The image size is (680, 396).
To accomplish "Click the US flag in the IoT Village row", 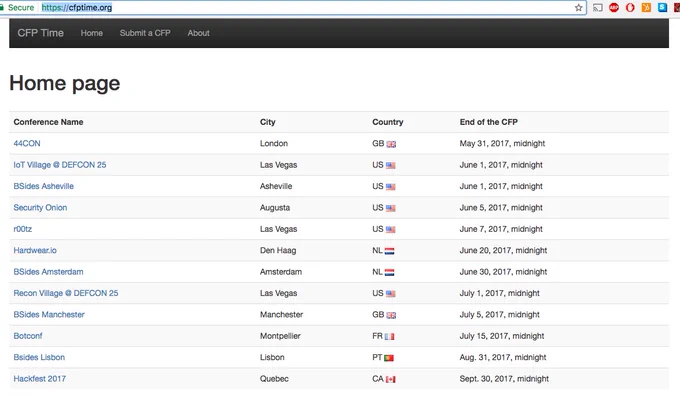I will 390,165.
